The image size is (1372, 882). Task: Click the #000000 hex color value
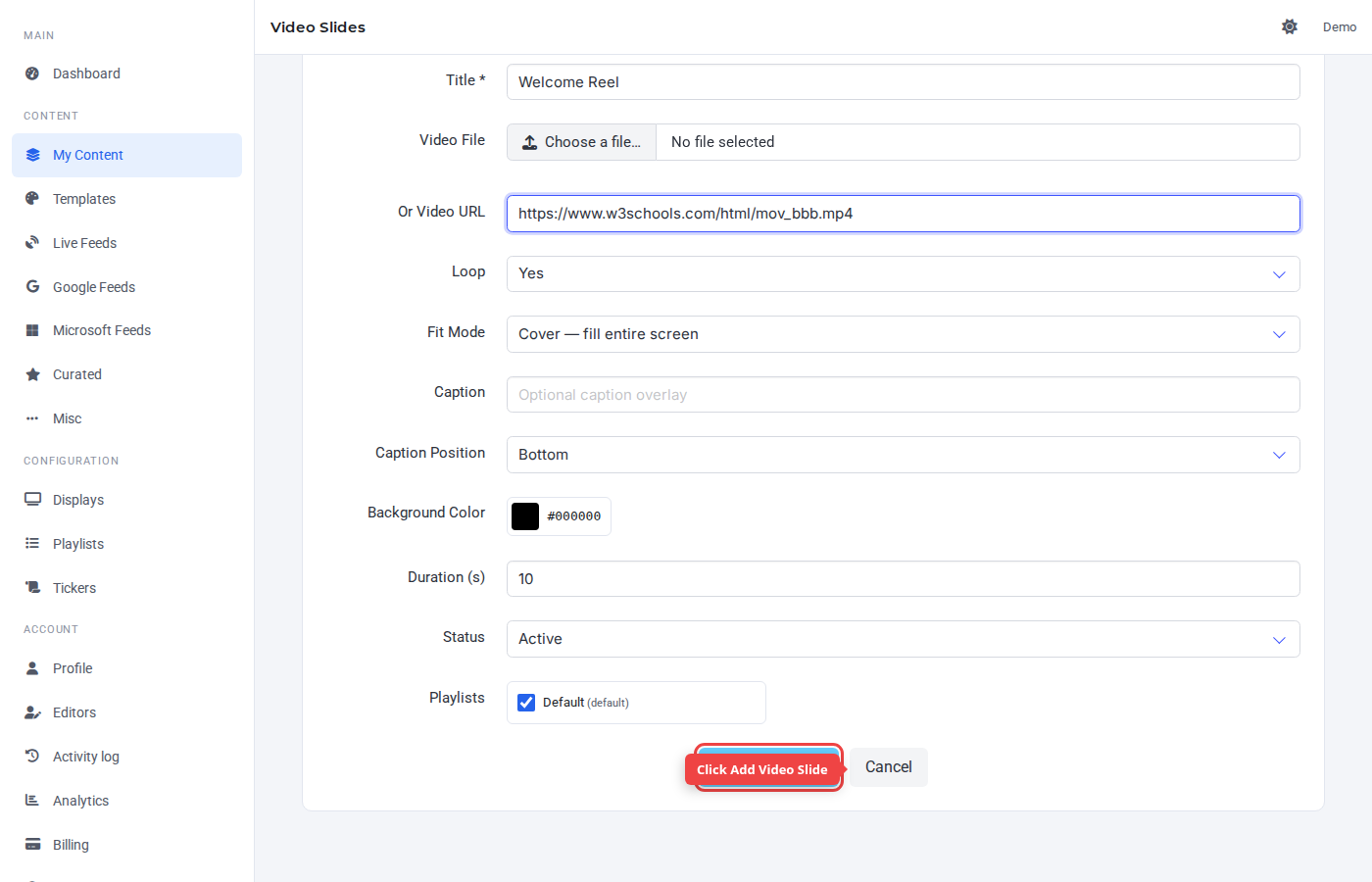click(x=574, y=516)
